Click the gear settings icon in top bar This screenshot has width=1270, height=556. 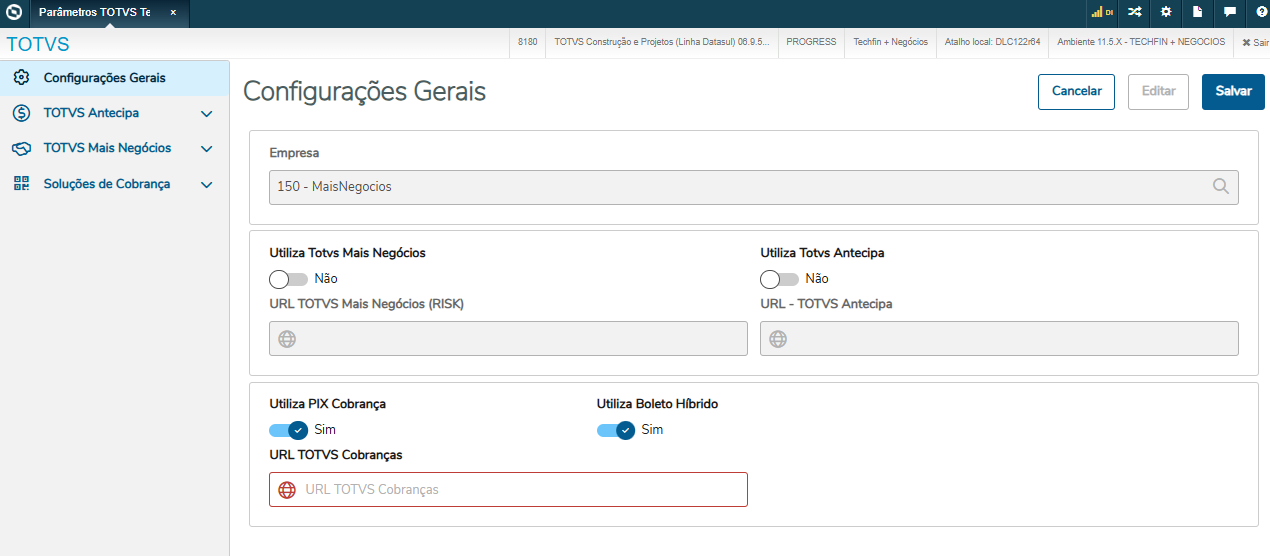click(1166, 13)
